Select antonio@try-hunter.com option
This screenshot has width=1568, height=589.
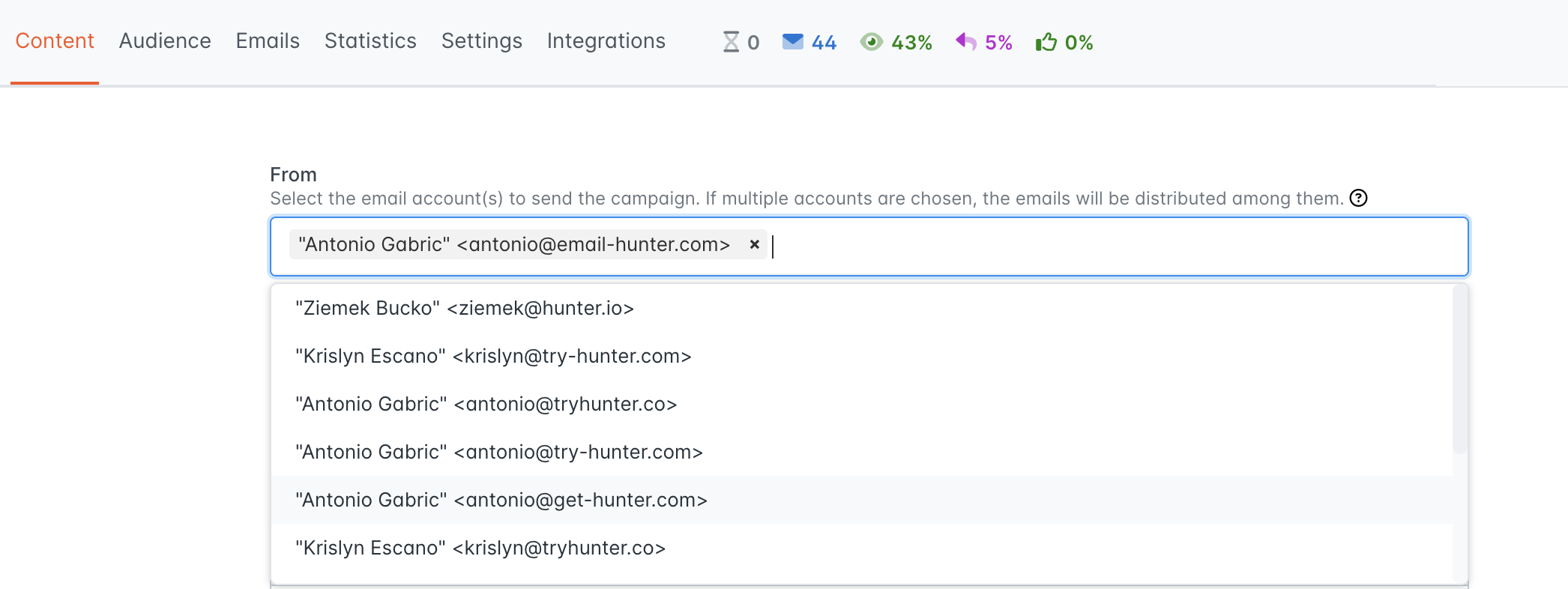click(x=862, y=452)
